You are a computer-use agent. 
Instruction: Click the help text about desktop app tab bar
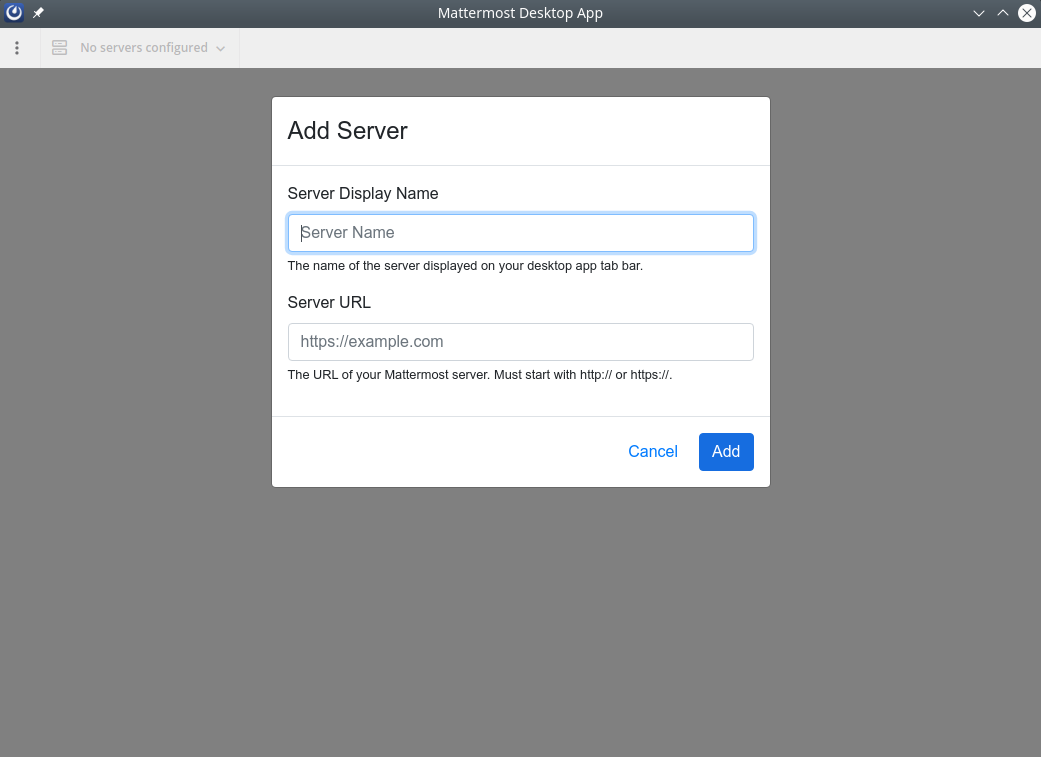click(465, 266)
